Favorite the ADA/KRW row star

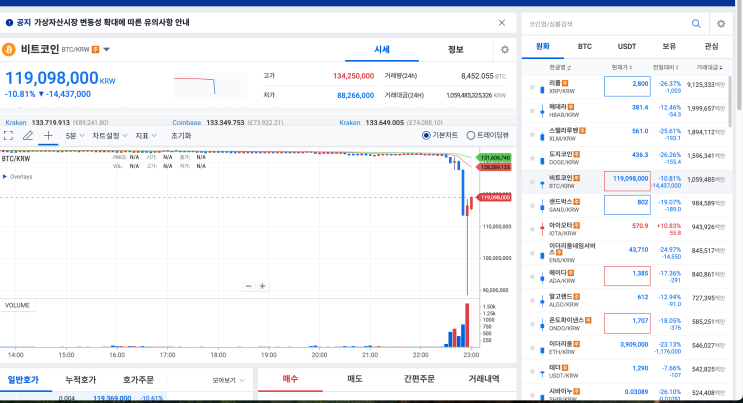click(x=532, y=277)
